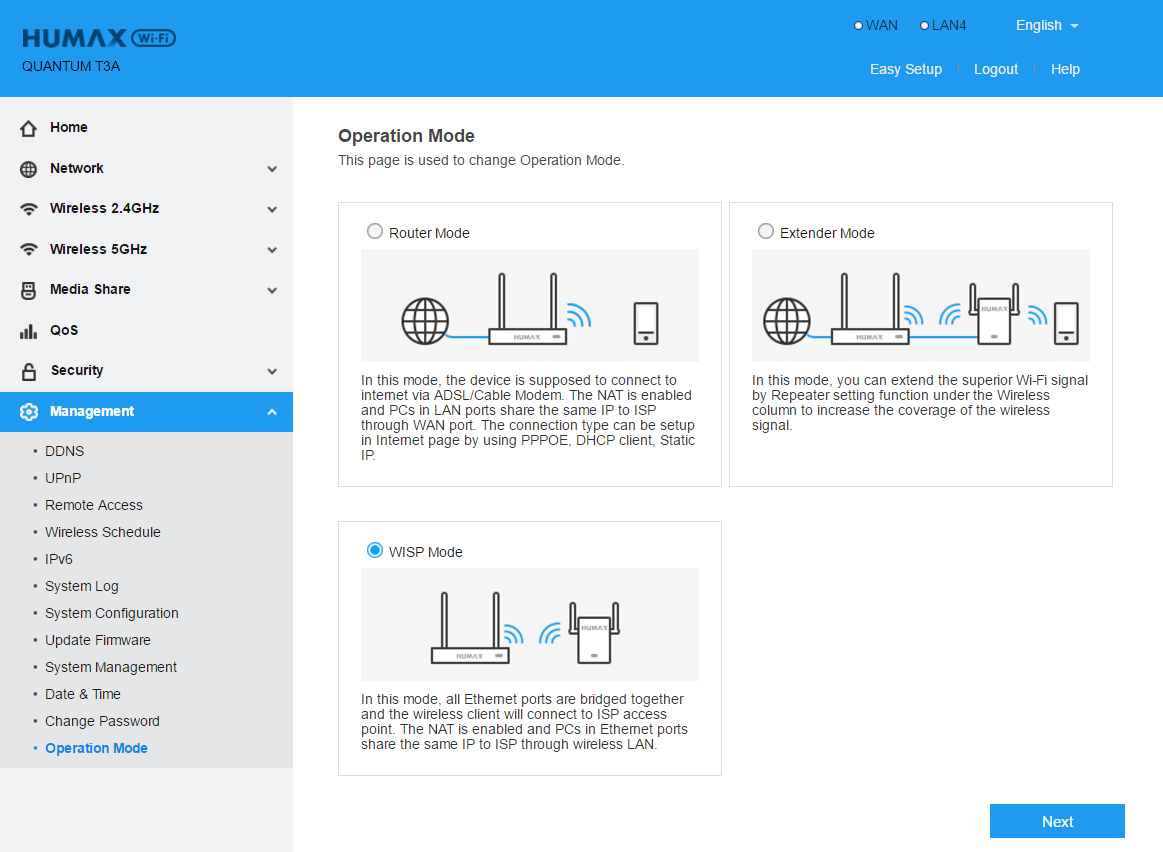The image size is (1163, 852).
Task: Open the English language dropdown
Action: tap(1047, 25)
